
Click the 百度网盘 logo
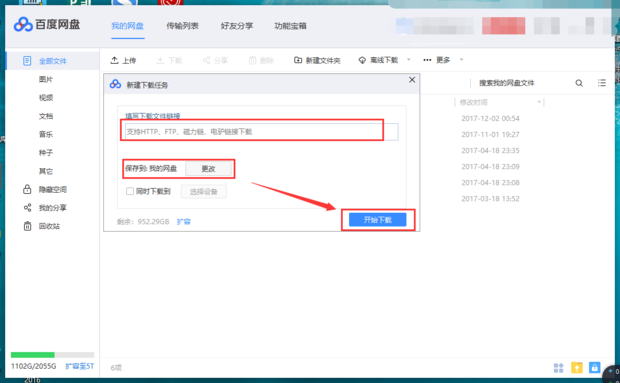pyautogui.click(x=47, y=25)
